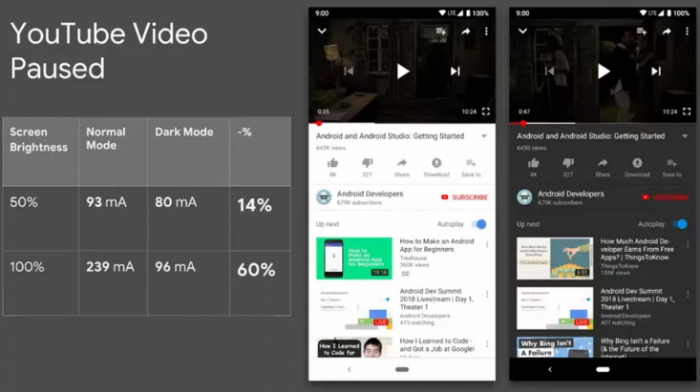
Task: Tap the Download icon in light mode
Action: [436, 163]
